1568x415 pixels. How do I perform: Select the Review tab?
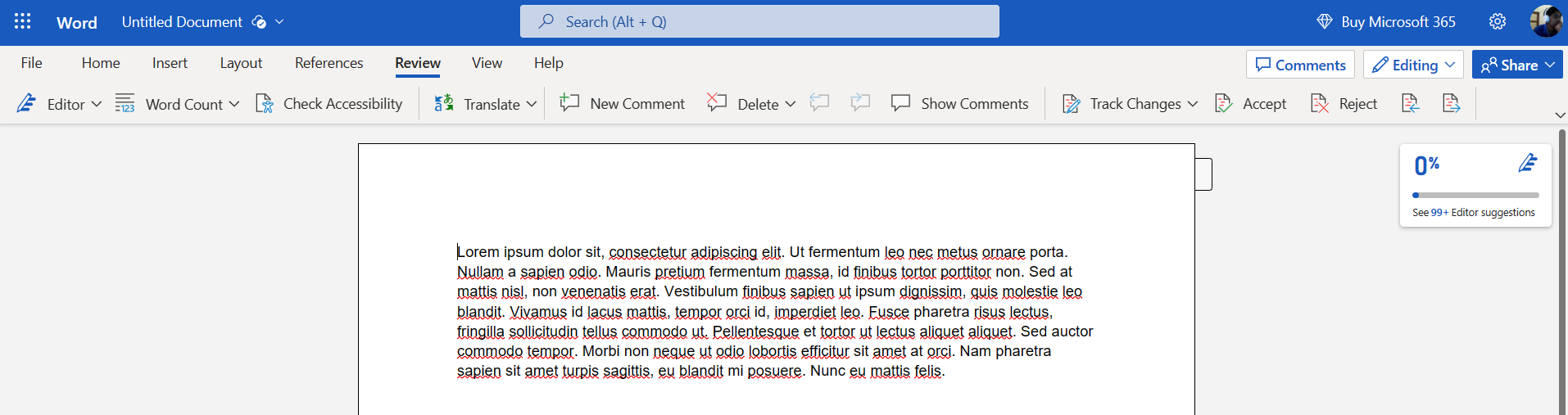(x=418, y=63)
